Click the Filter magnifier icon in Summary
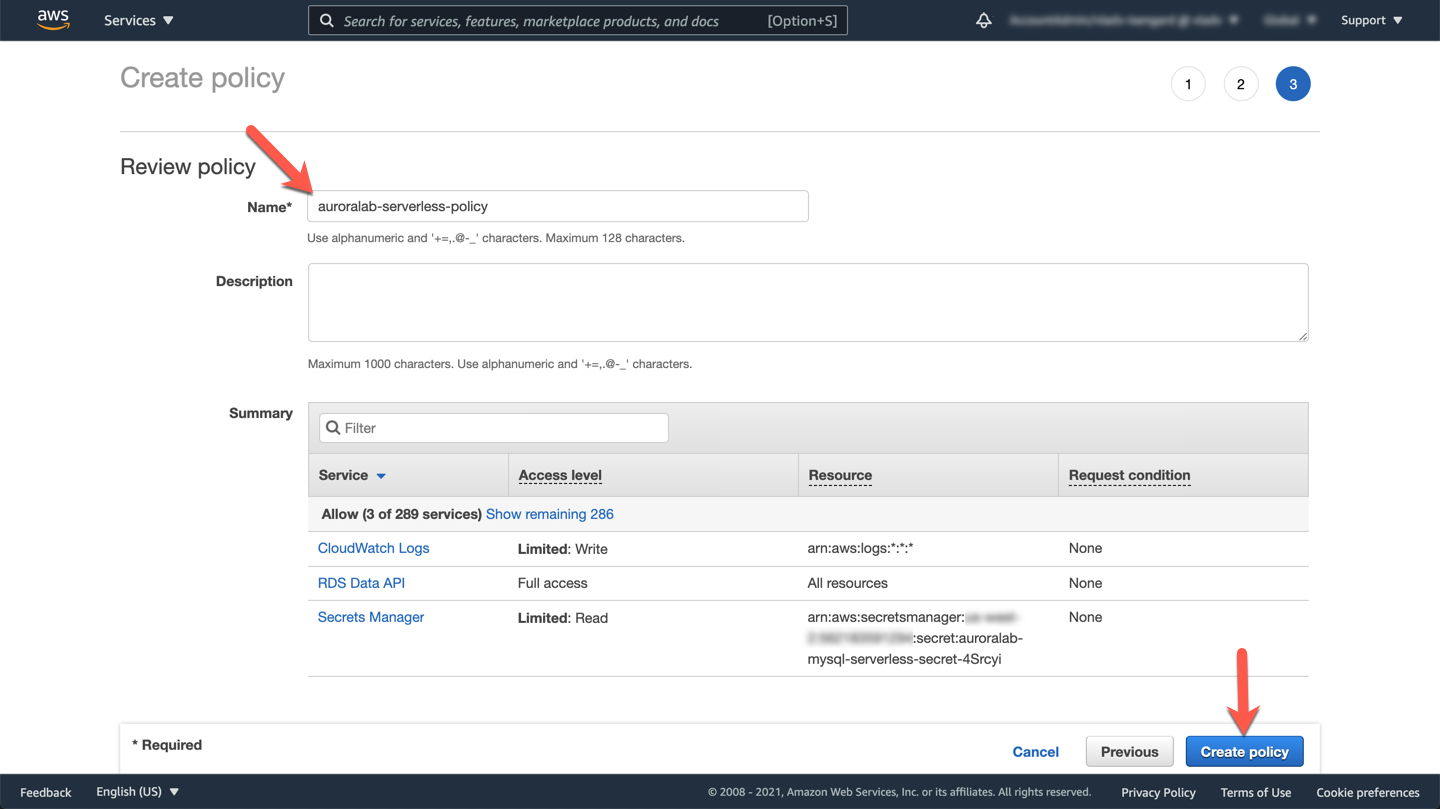This screenshot has height=809, width=1440. [x=333, y=428]
